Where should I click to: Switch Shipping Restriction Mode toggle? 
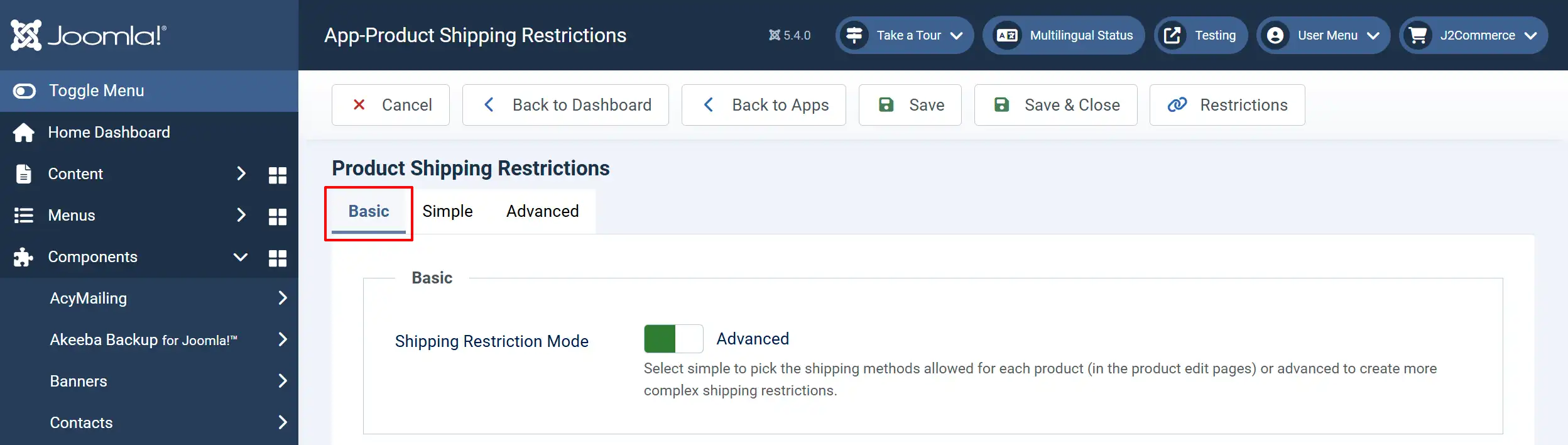[673, 339]
